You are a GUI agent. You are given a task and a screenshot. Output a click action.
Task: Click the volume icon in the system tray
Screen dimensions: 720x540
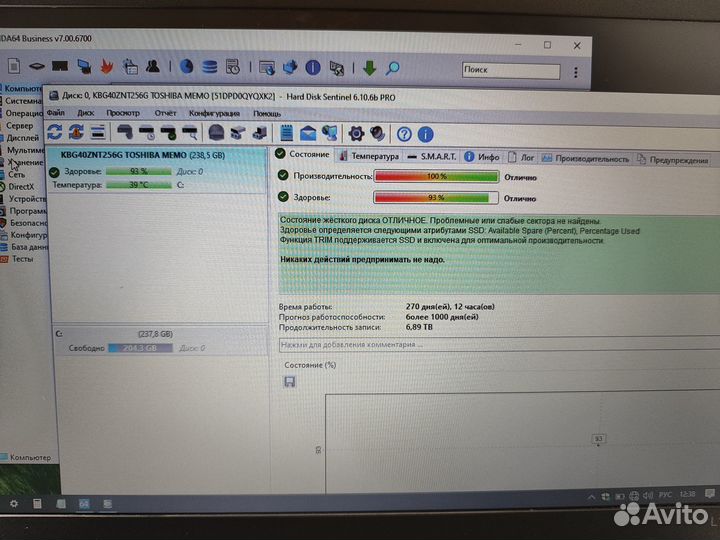point(648,495)
